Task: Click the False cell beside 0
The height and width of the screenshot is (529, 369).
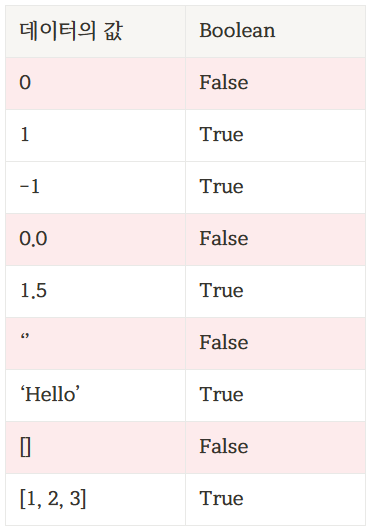Action: click(276, 84)
